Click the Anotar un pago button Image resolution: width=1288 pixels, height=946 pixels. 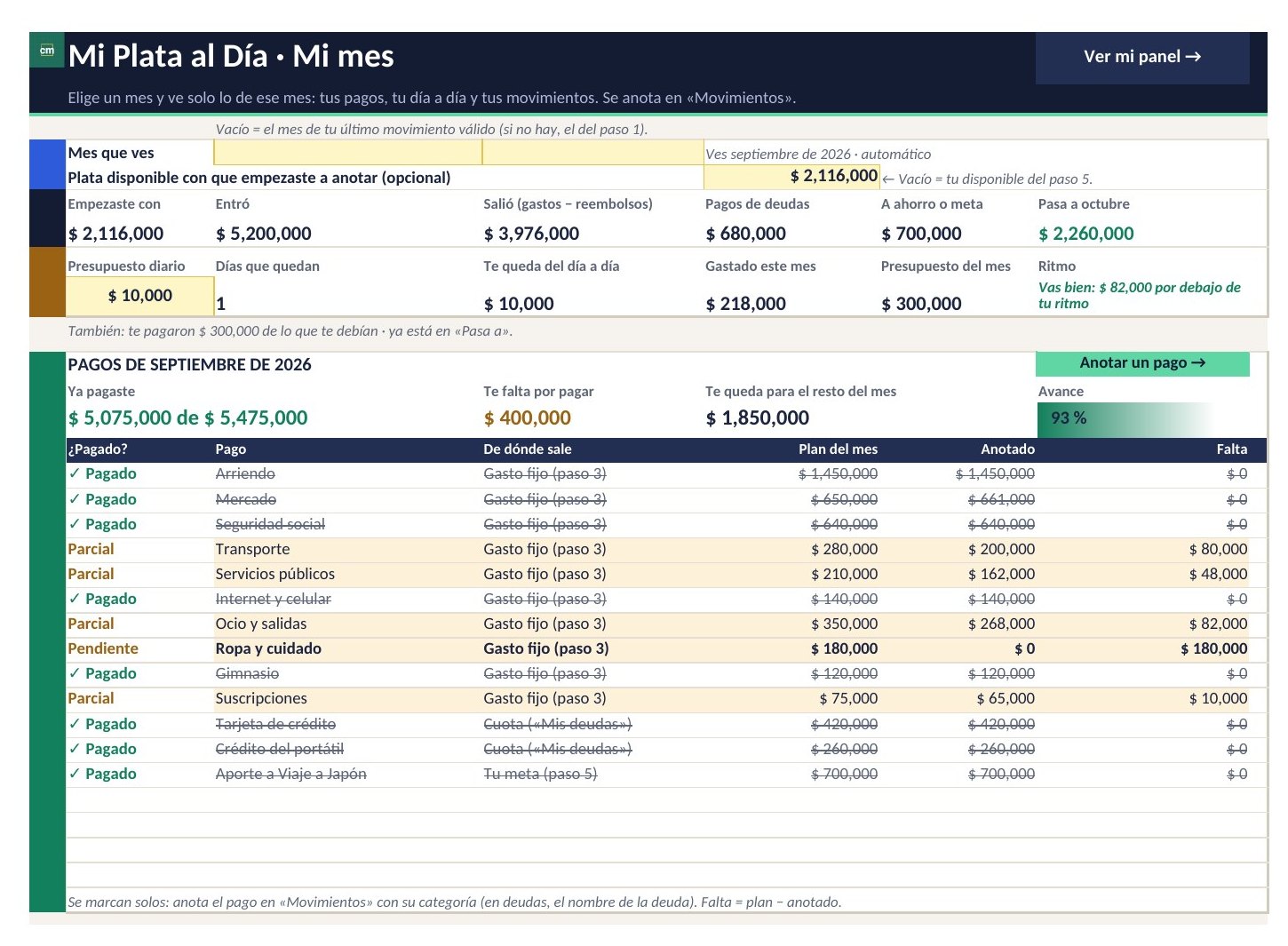(1142, 363)
